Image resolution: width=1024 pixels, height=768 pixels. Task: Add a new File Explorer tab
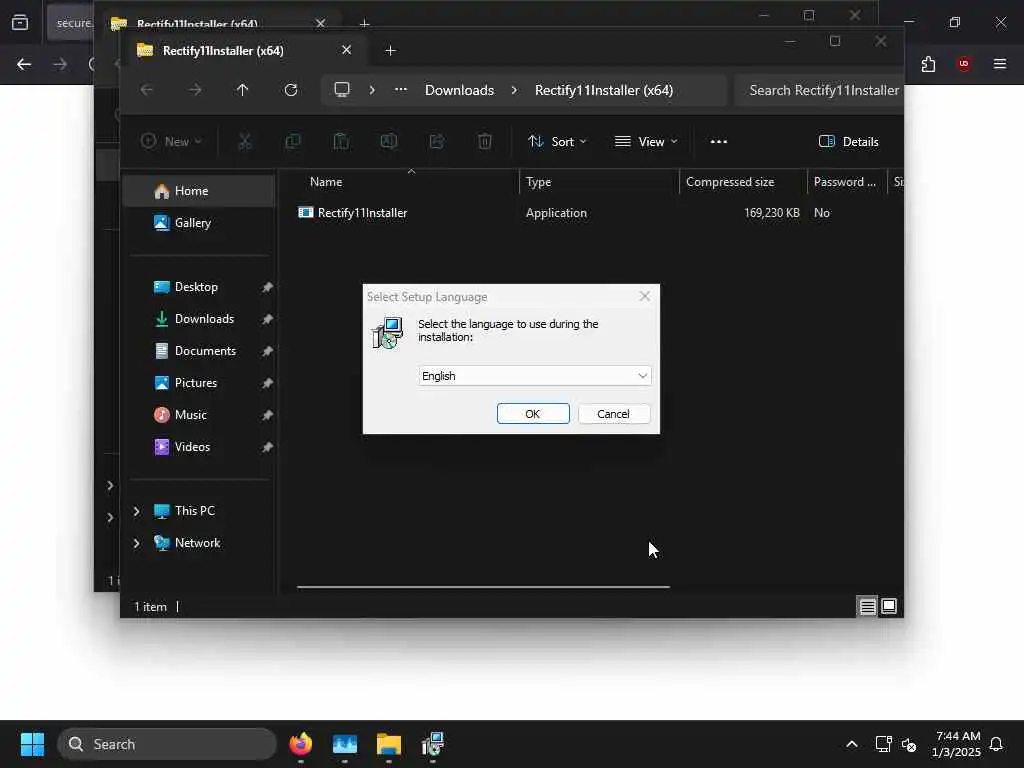tap(391, 50)
